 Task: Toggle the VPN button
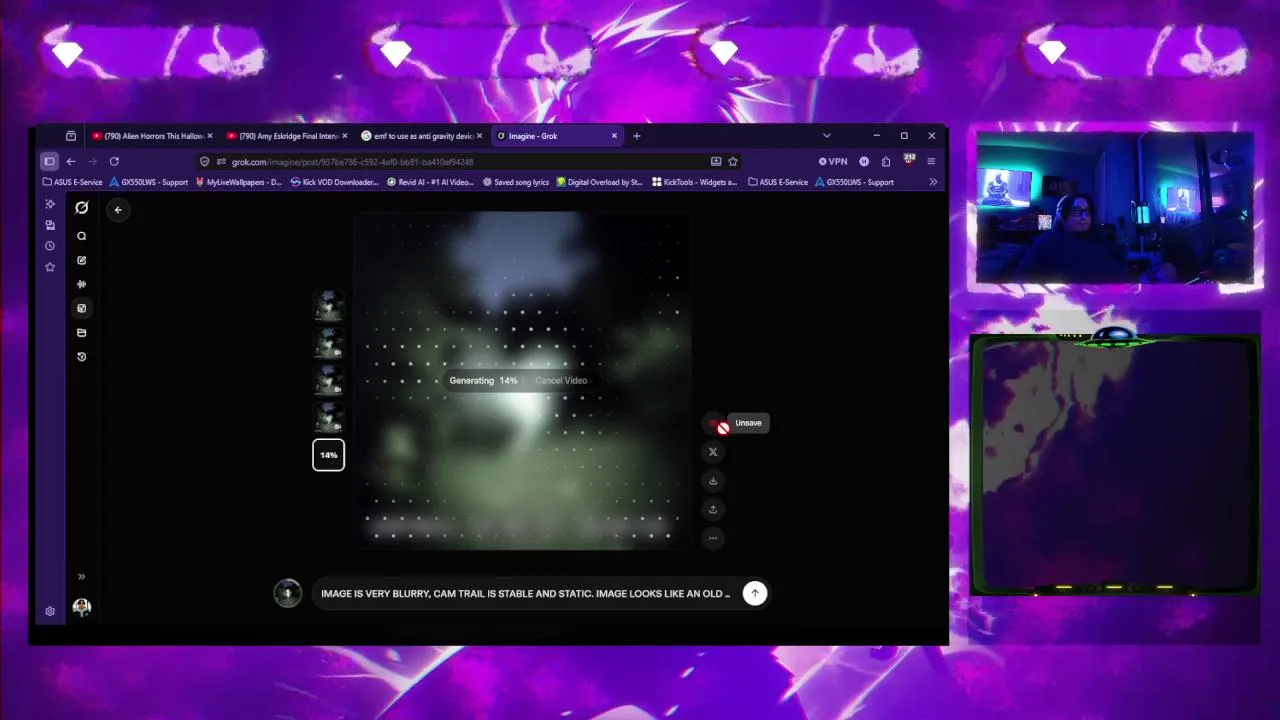click(x=833, y=161)
